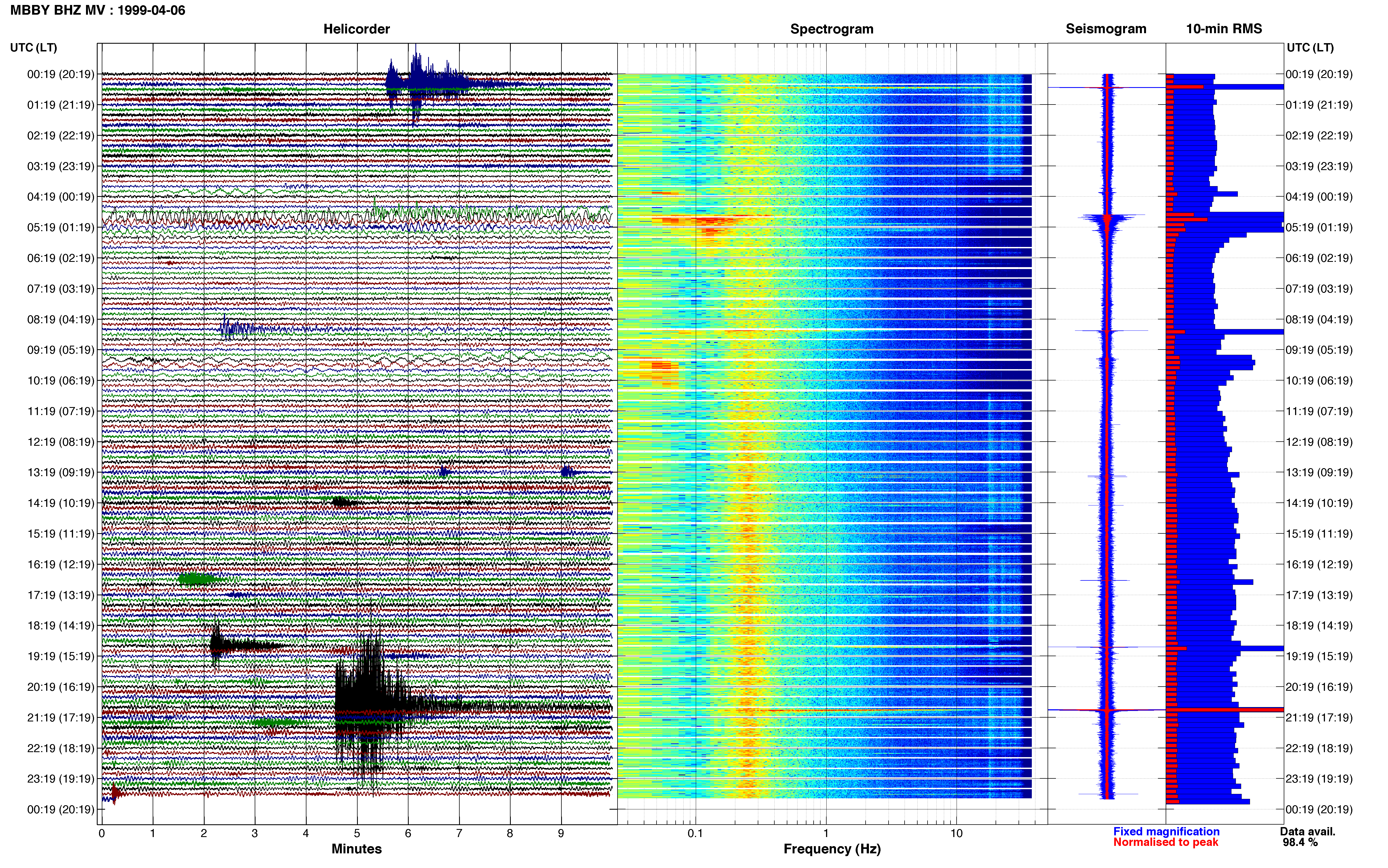Click the Fixed magnification legend text
1388x868 pixels.
coord(1166,831)
